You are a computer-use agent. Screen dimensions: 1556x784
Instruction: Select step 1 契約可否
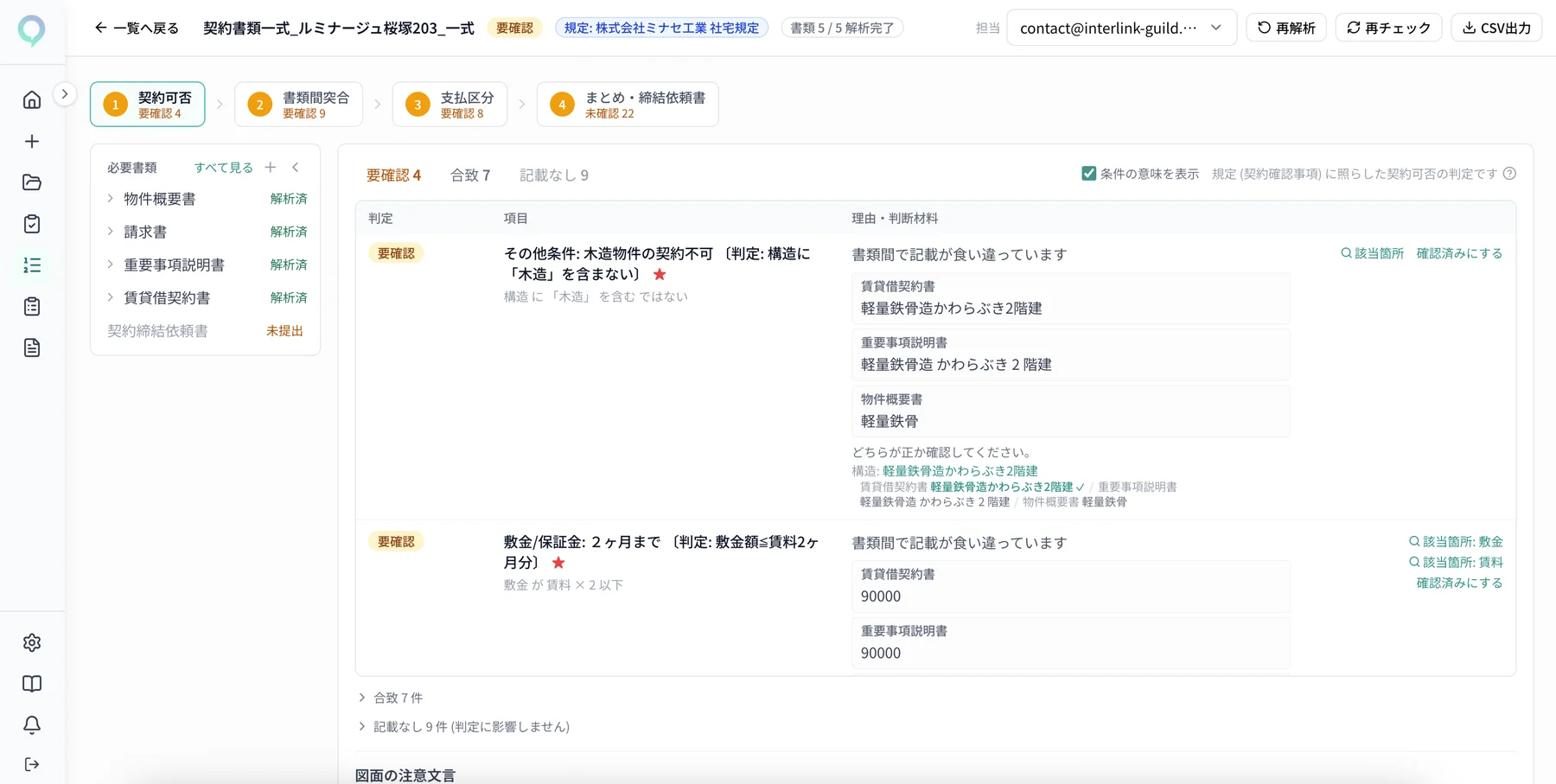(x=148, y=105)
